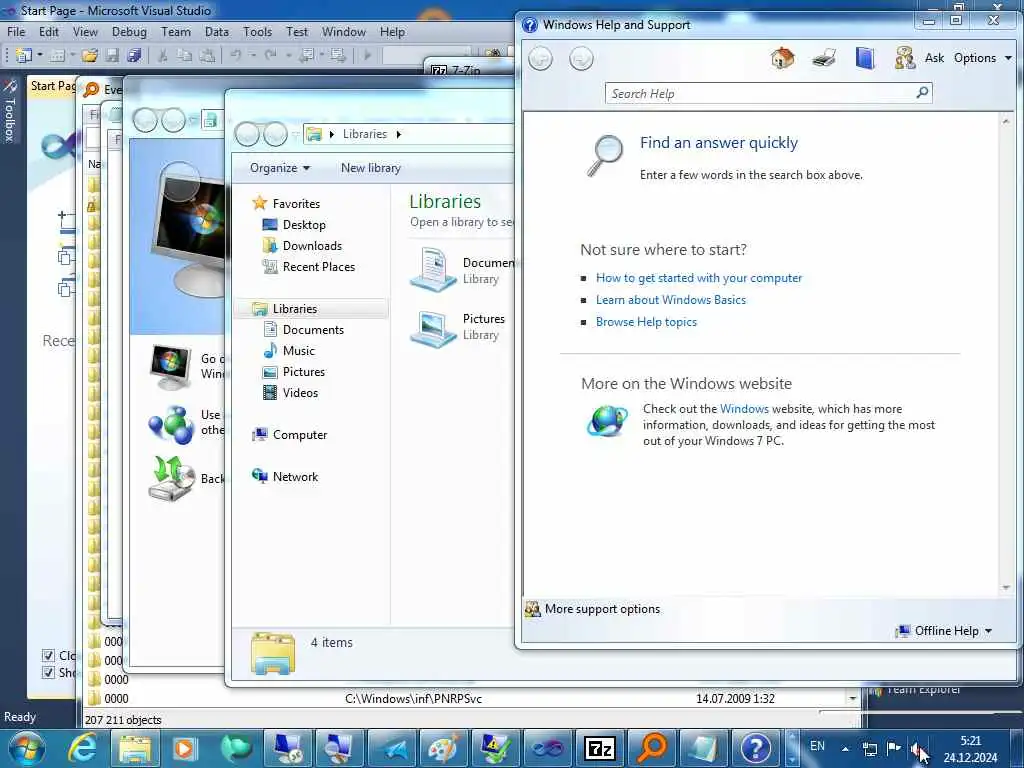This screenshot has width=1024, height=768.
Task: Open the Organize dropdown in Libraries window
Action: coord(280,168)
